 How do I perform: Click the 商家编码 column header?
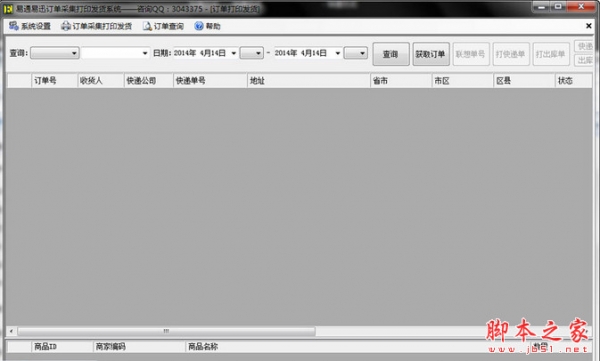pos(139,347)
